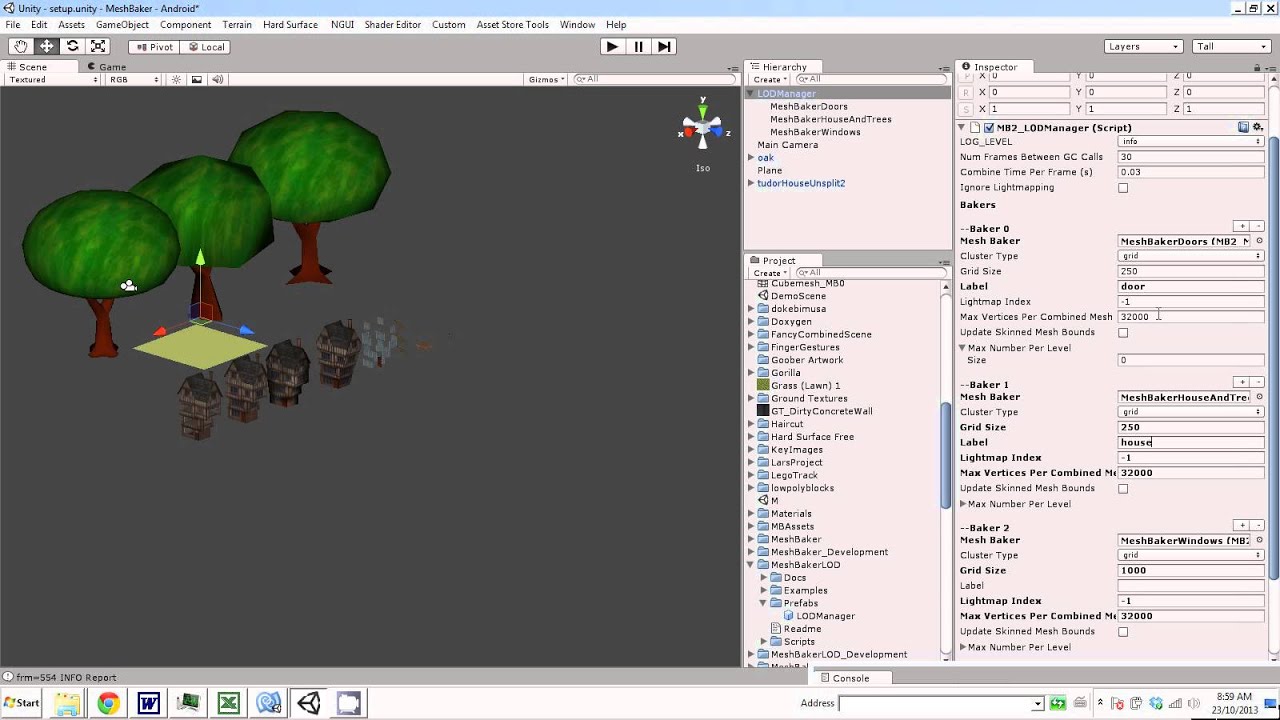Collapse the MeshBakerLOD folder
This screenshot has width=1280, height=720.
tap(751, 565)
